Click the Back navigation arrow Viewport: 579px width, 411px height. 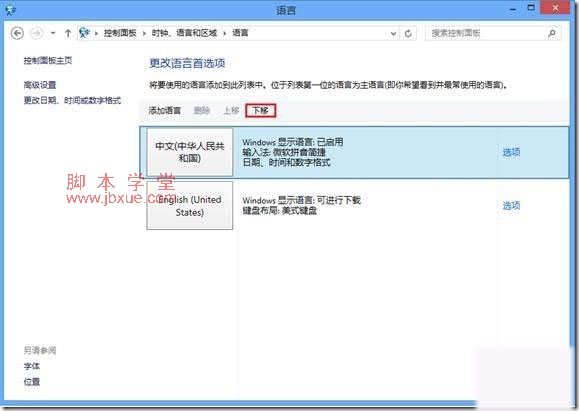click(x=17, y=33)
